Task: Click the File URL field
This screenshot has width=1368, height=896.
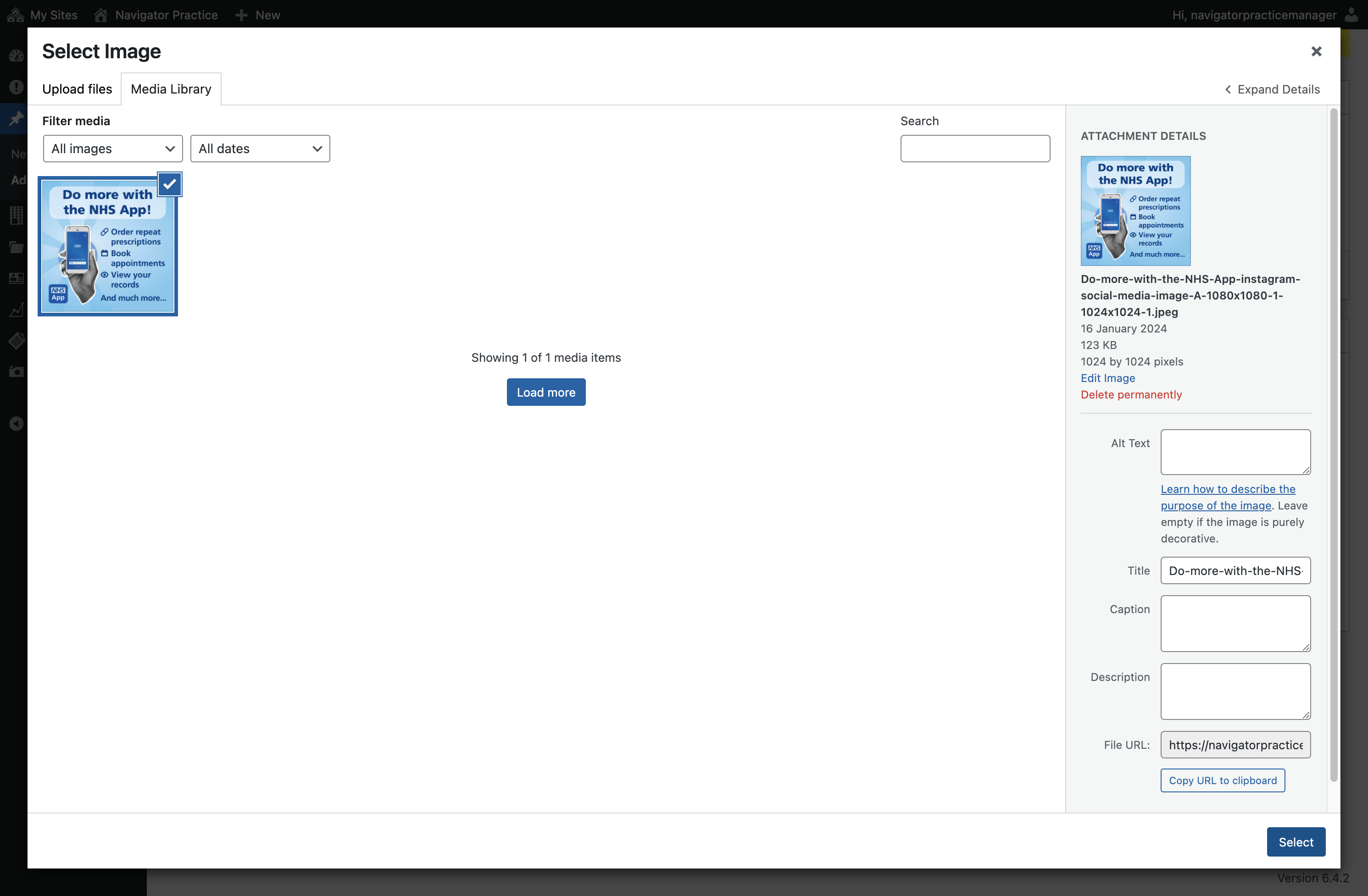Action: coord(1236,745)
